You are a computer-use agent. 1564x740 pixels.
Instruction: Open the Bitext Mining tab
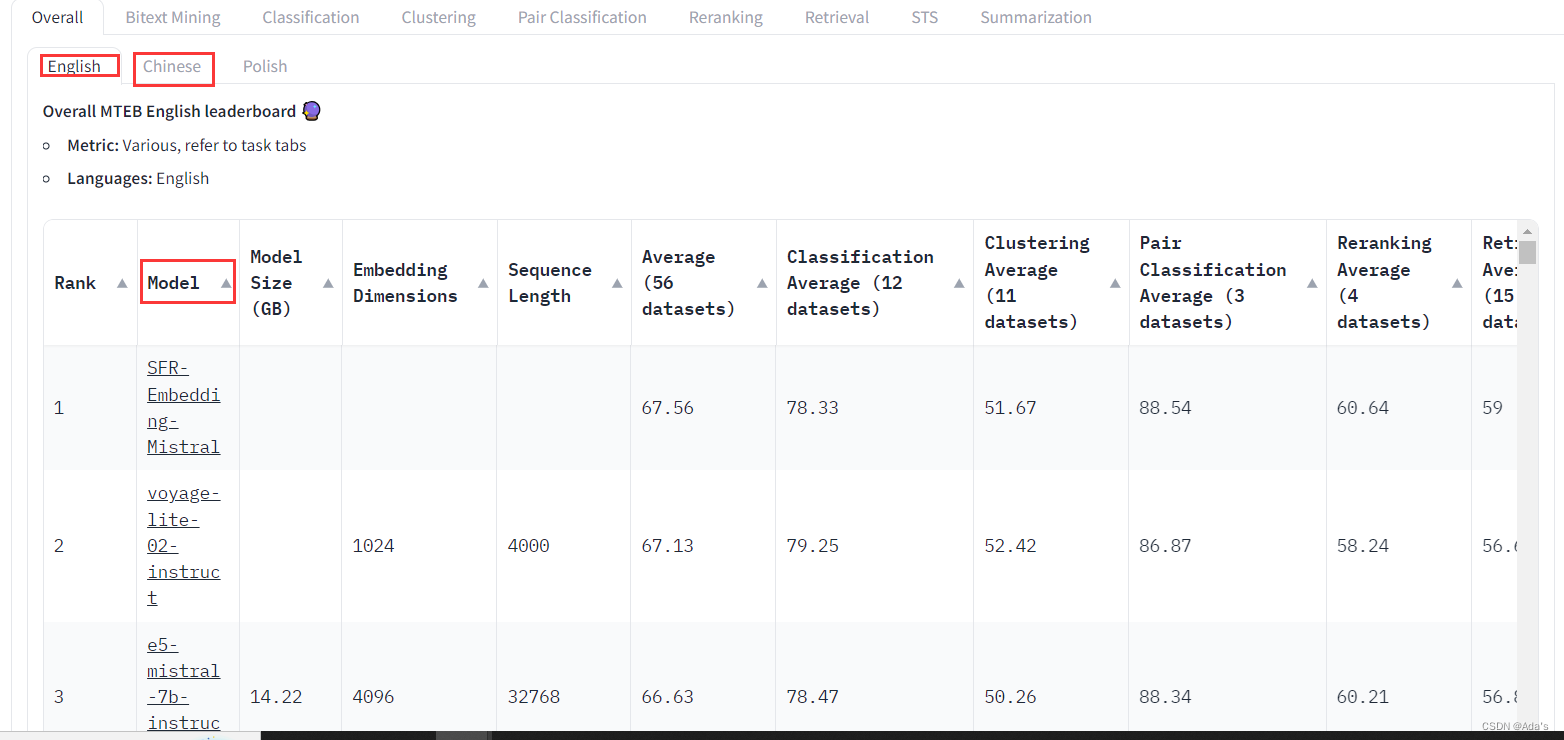pyautogui.click(x=173, y=17)
